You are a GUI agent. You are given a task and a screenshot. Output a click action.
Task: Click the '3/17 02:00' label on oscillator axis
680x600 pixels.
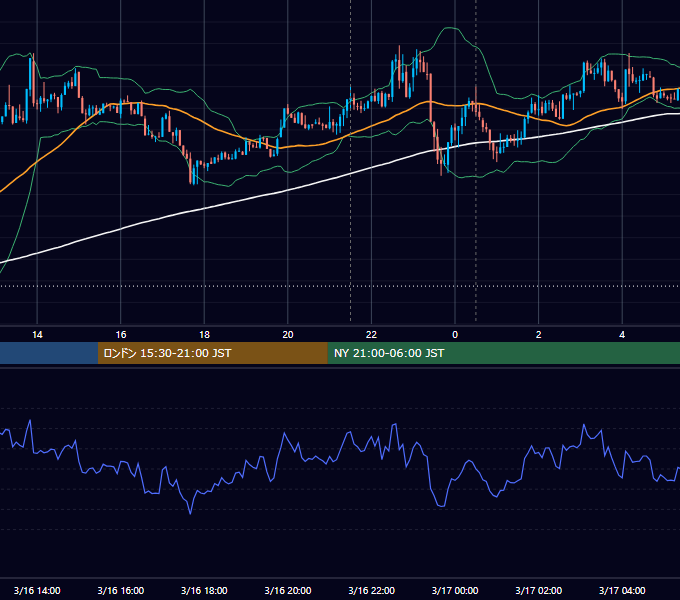point(539,590)
